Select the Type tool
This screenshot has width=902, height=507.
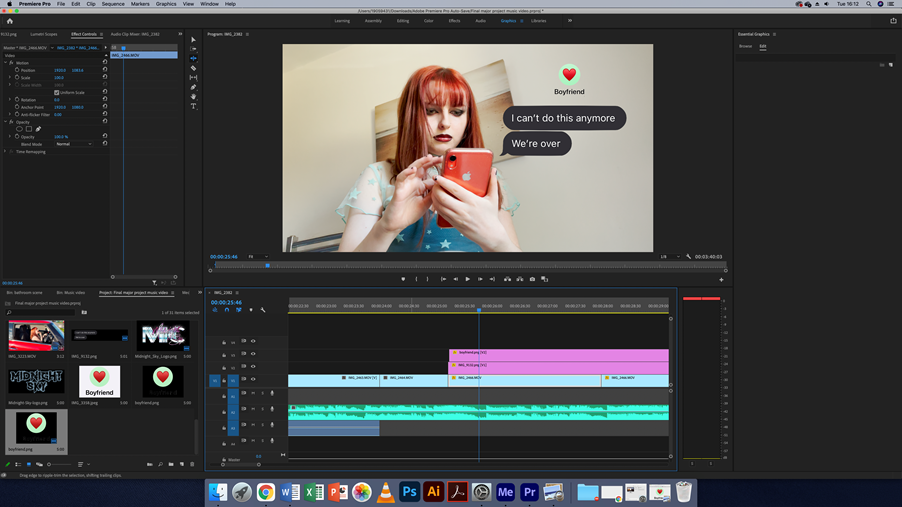(194, 106)
